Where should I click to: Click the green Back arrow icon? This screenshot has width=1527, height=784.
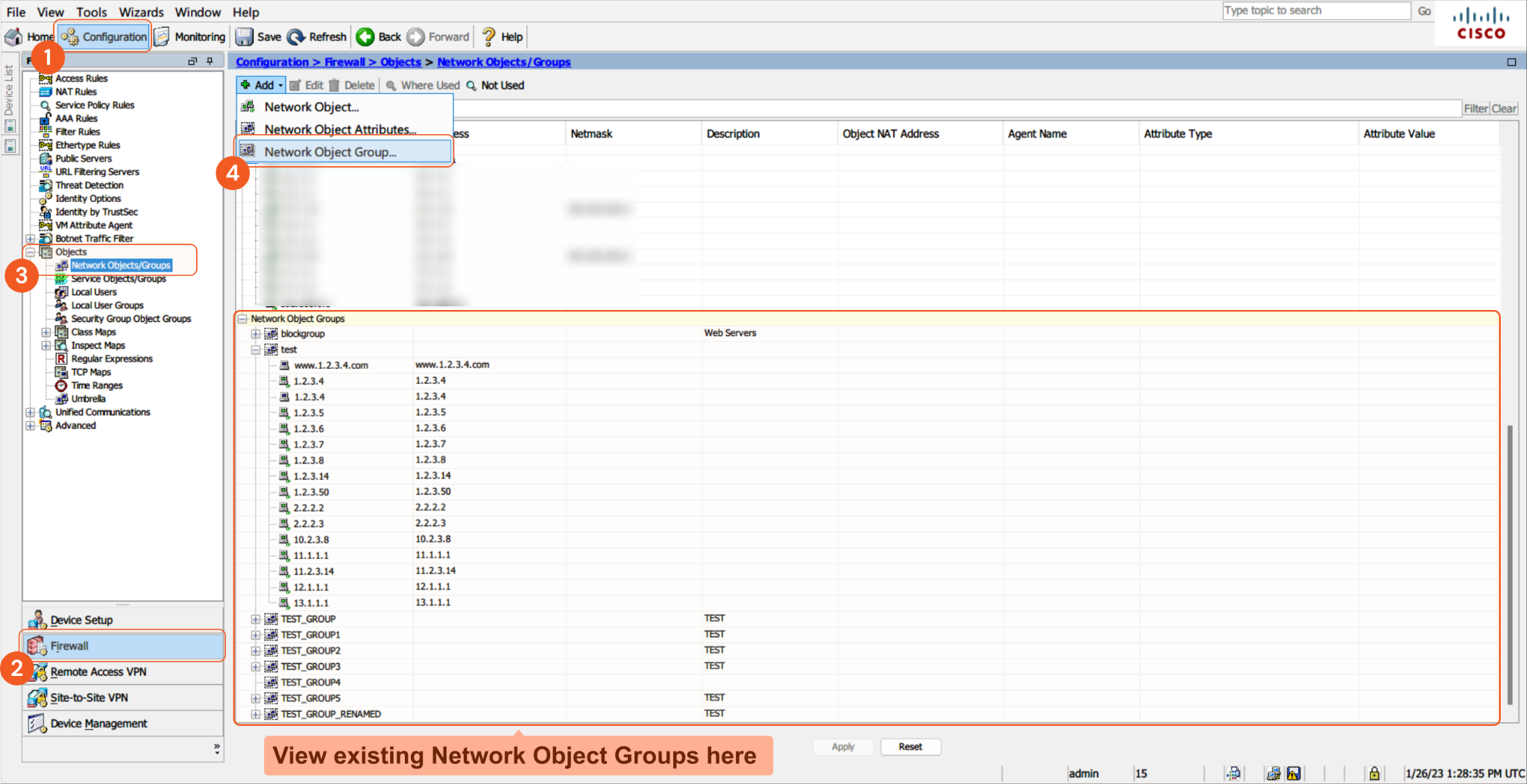point(365,37)
